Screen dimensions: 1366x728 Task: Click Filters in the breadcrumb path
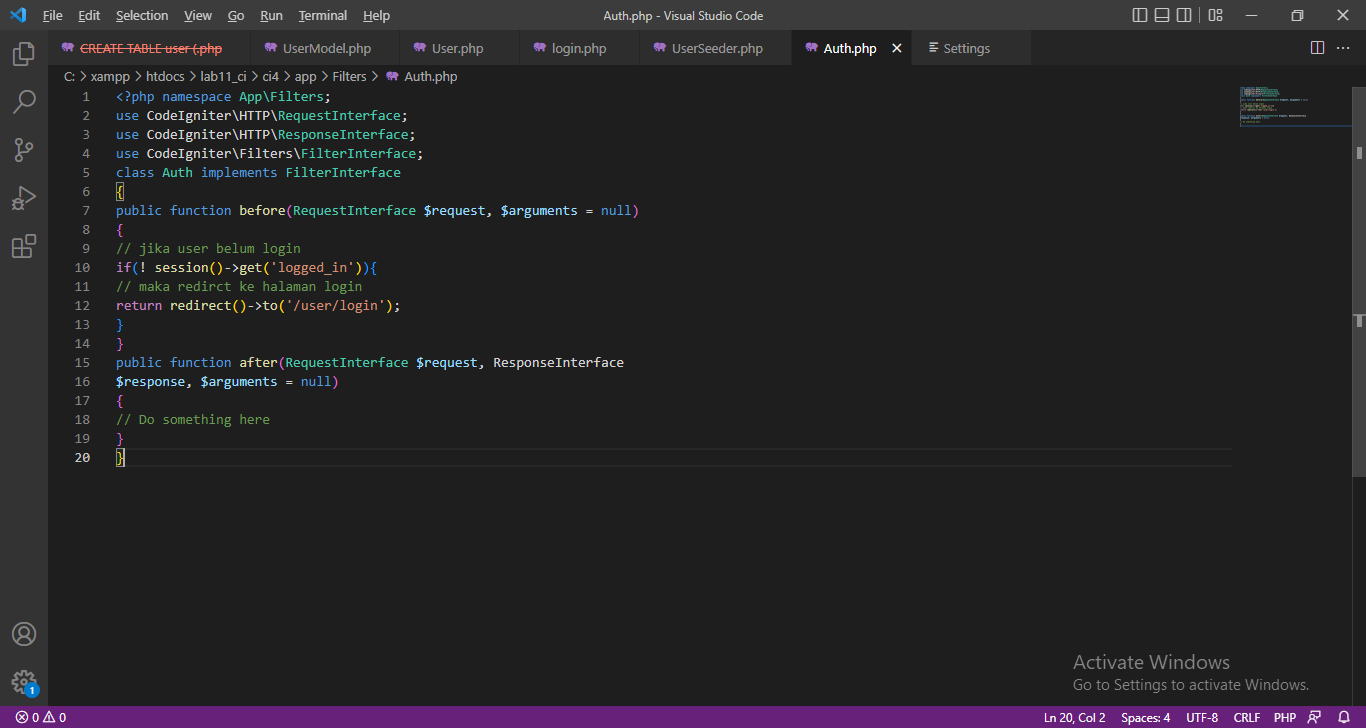coord(349,75)
